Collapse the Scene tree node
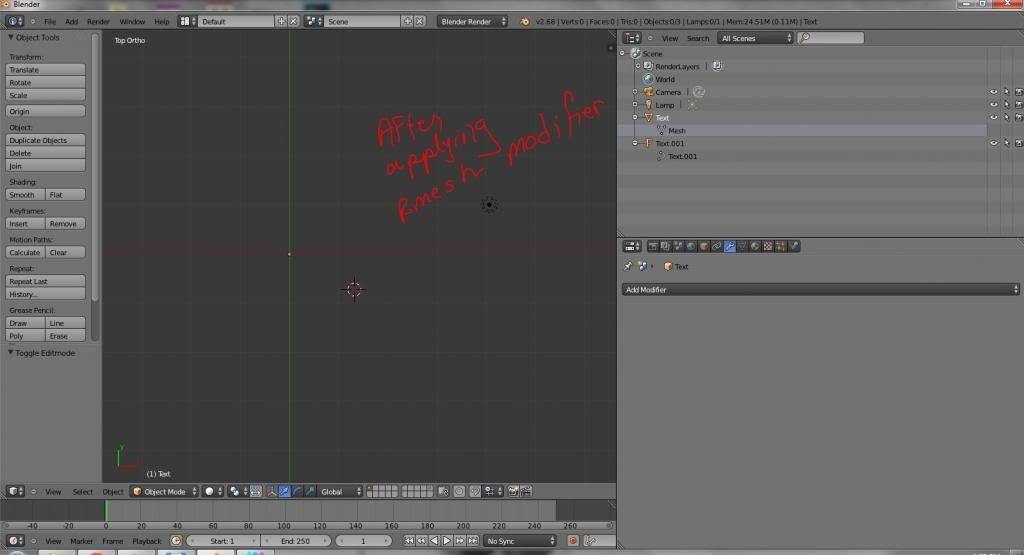The width and height of the screenshot is (1024, 555). (x=622, y=54)
